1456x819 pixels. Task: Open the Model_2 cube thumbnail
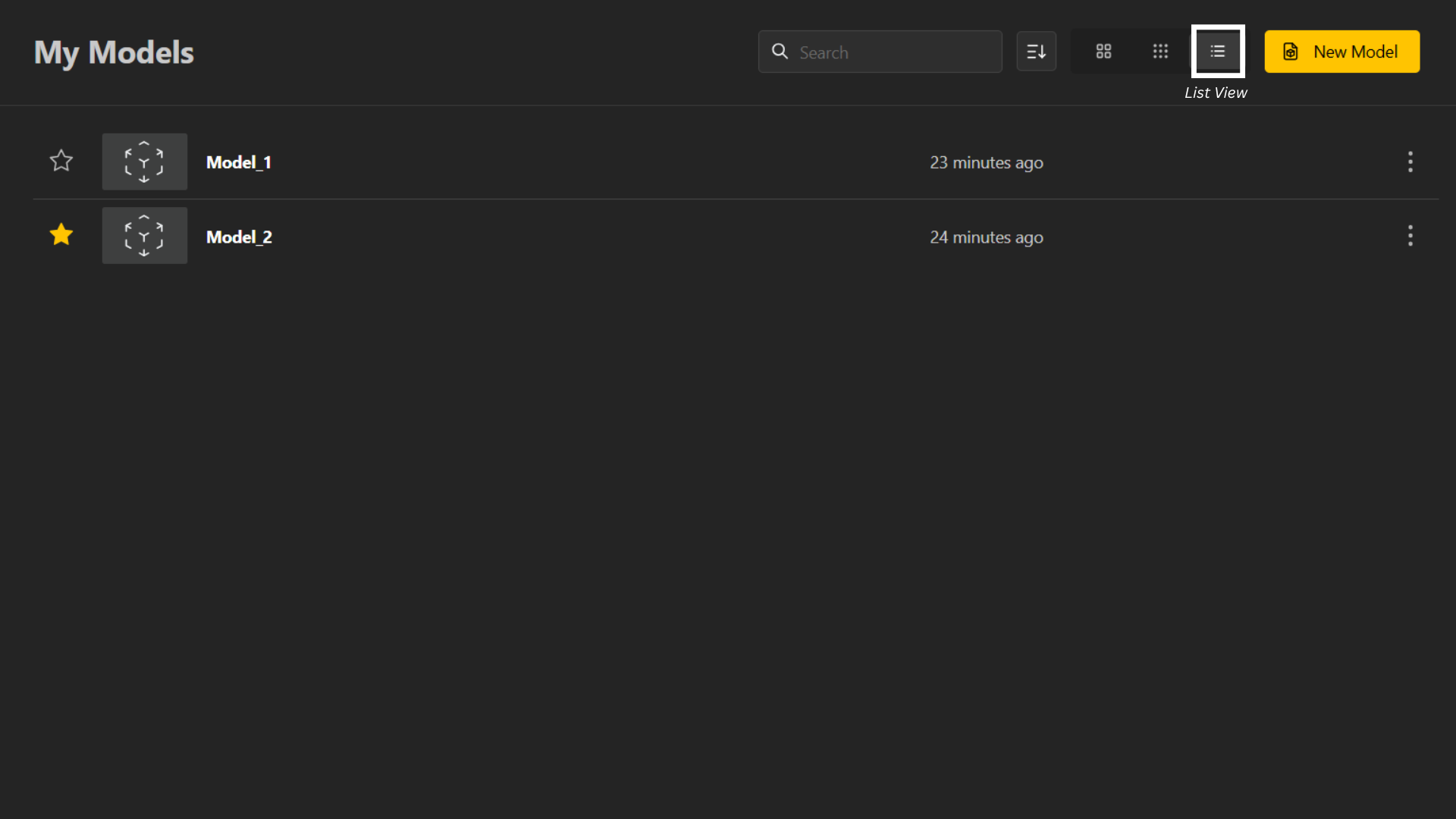point(144,236)
